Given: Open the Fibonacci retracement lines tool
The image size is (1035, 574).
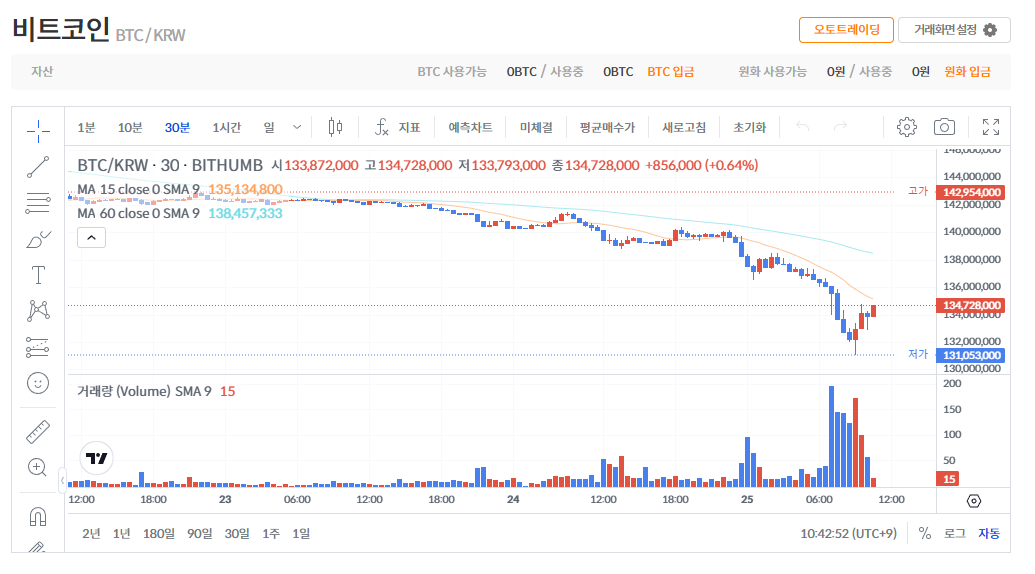Looking at the screenshot, I should click(38, 203).
